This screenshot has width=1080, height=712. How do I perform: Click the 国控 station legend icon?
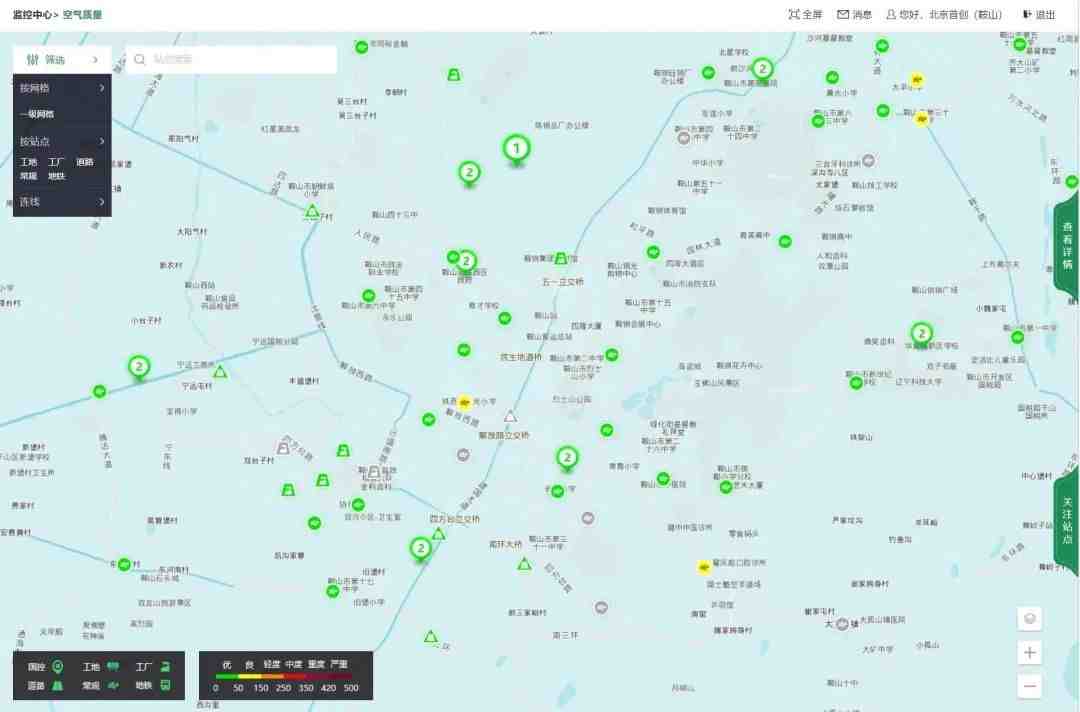click(58, 667)
